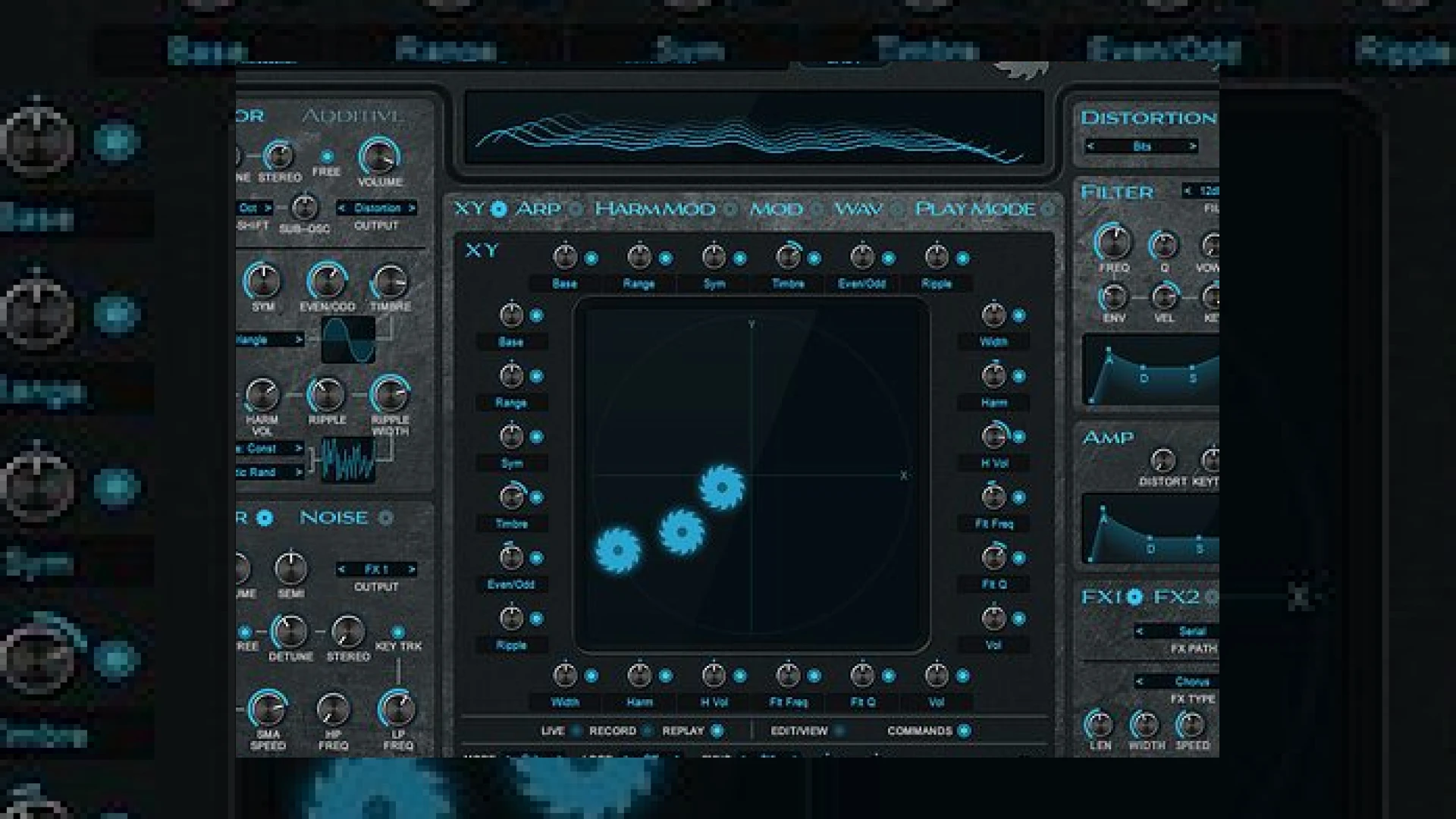The height and width of the screenshot is (819, 1456).
Task: Click the filter FREQ knob
Action: click(x=1112, y=243)
